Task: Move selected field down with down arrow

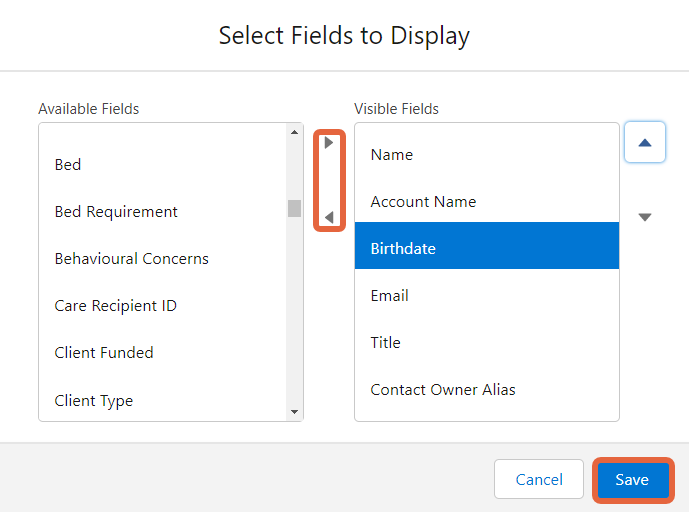Action: click(x=645, y=217)
